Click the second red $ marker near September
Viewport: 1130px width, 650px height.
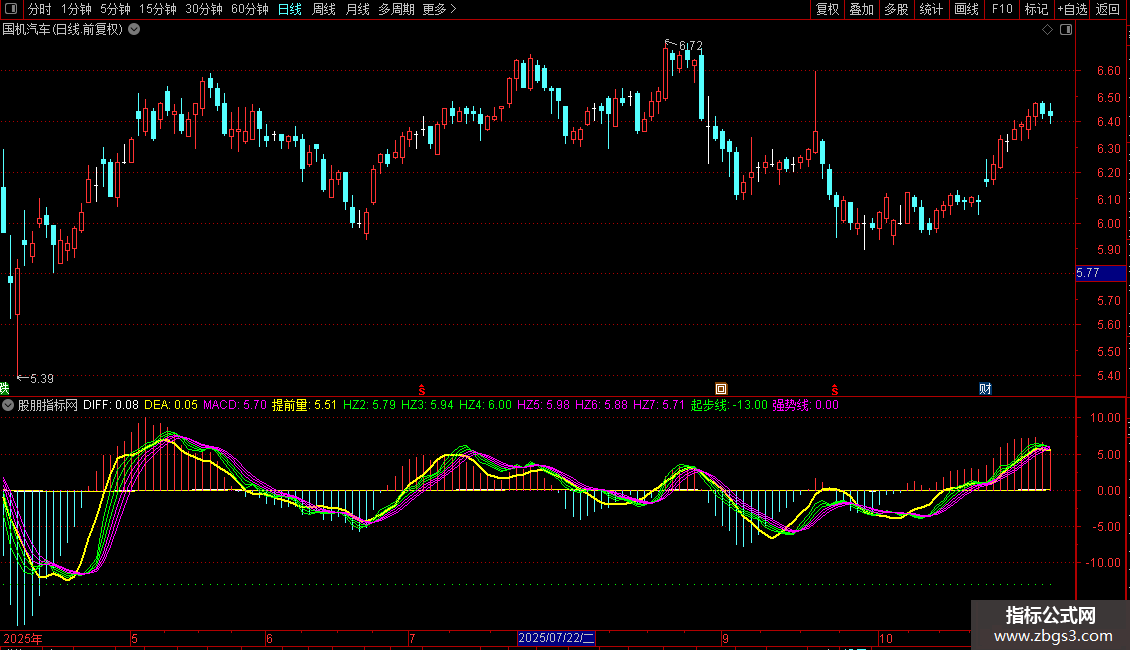point(833,388)
